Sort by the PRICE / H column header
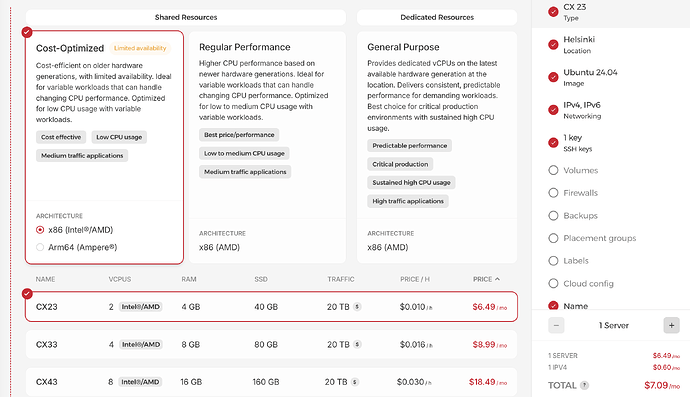Image resolution: width=690 pixels, height=397 pixels. 415,279
